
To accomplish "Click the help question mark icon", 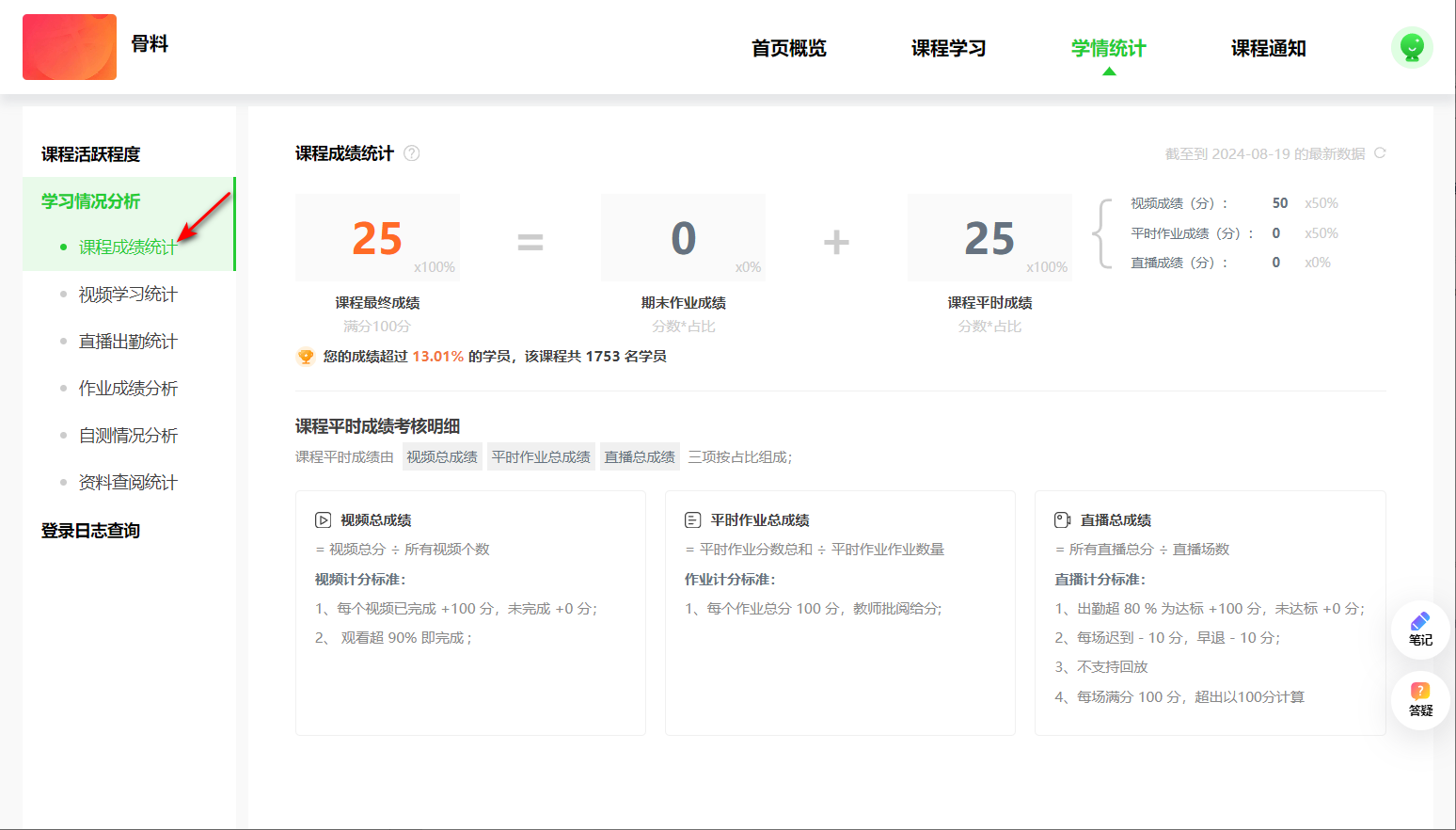I will pyautogui.click(x=412, y=153).
